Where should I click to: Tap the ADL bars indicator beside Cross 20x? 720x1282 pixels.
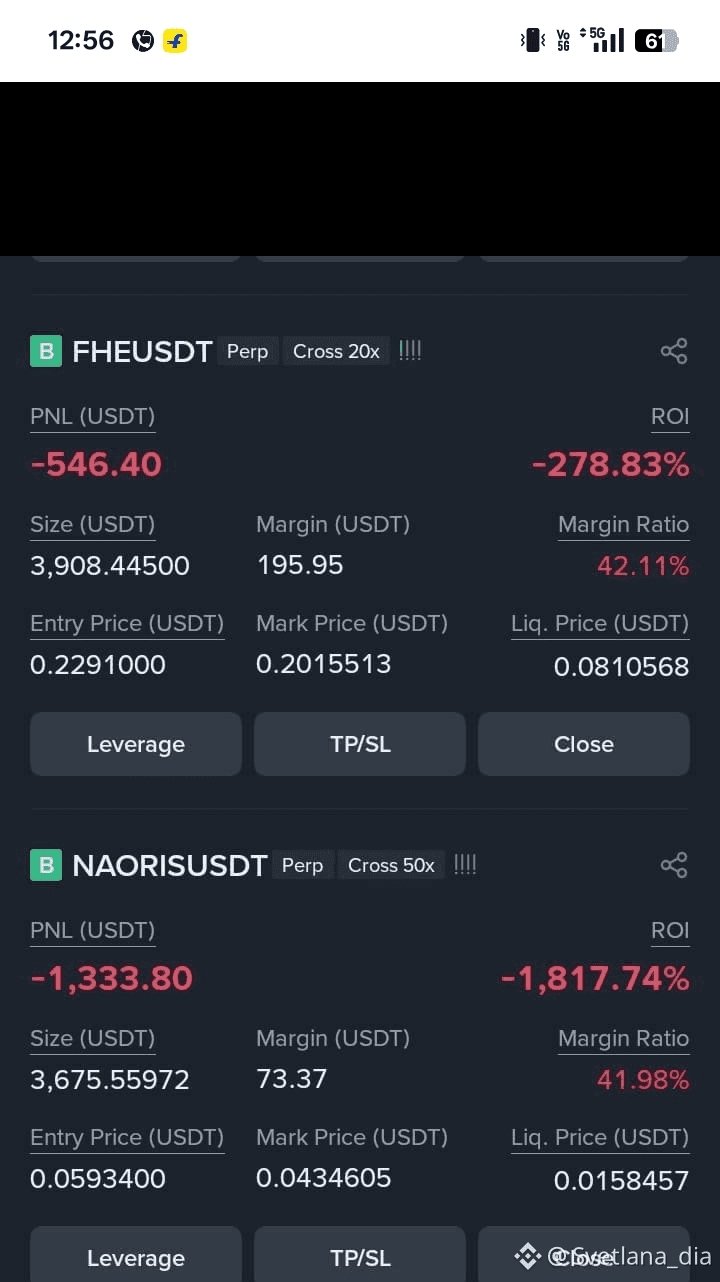pos(410,351)
